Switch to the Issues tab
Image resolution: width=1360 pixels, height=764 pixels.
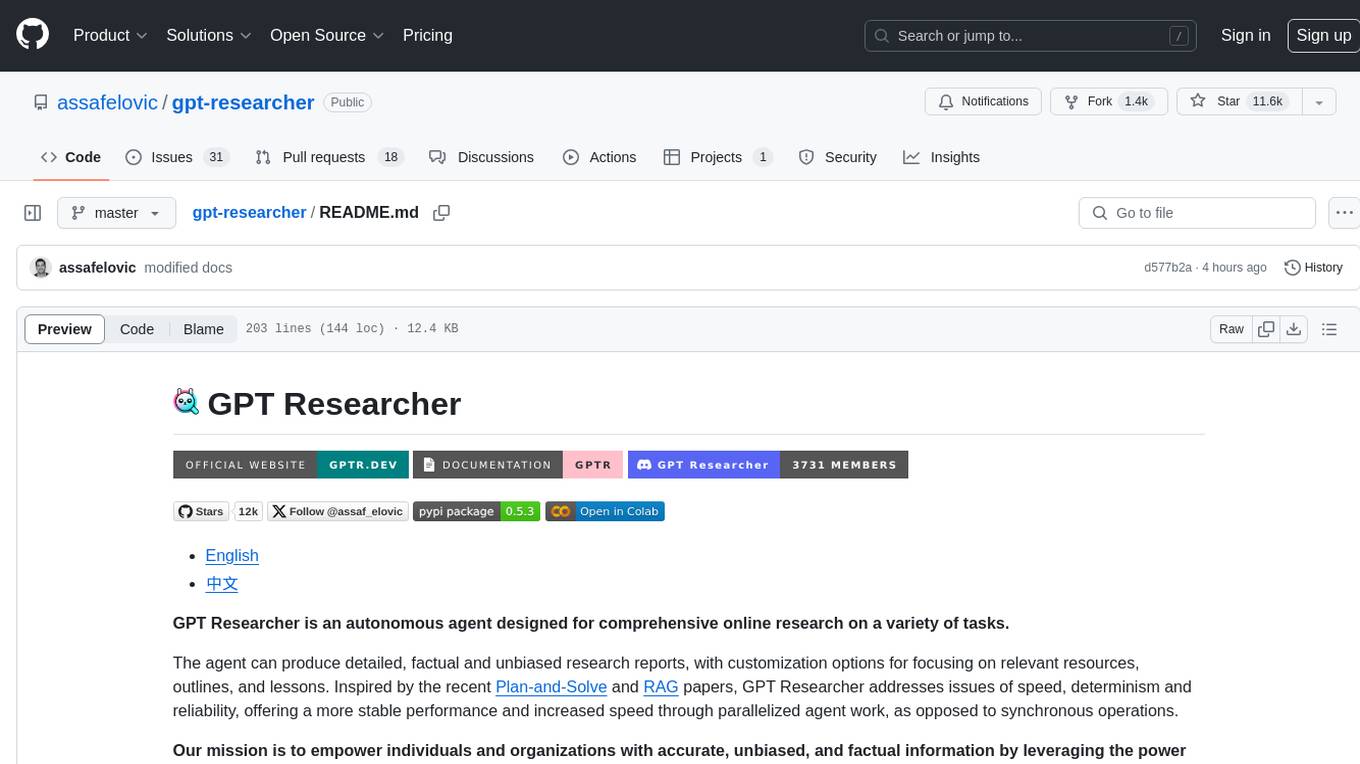pos(177,157)
